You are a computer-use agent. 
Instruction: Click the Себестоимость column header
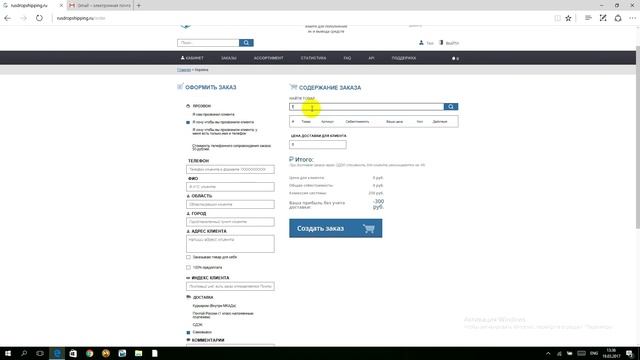pyautogui.click(x=357, y=122)
